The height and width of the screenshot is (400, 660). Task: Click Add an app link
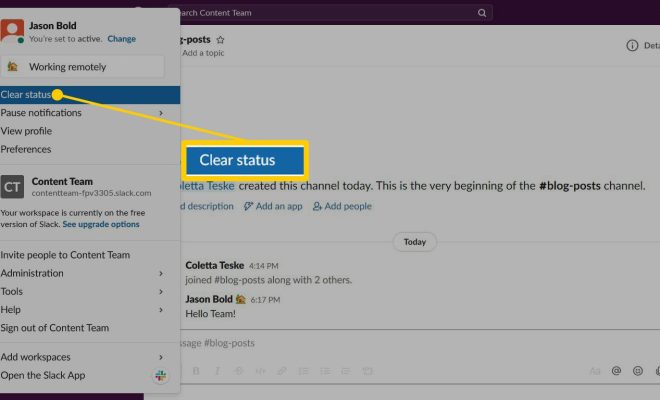pos(273,206)
